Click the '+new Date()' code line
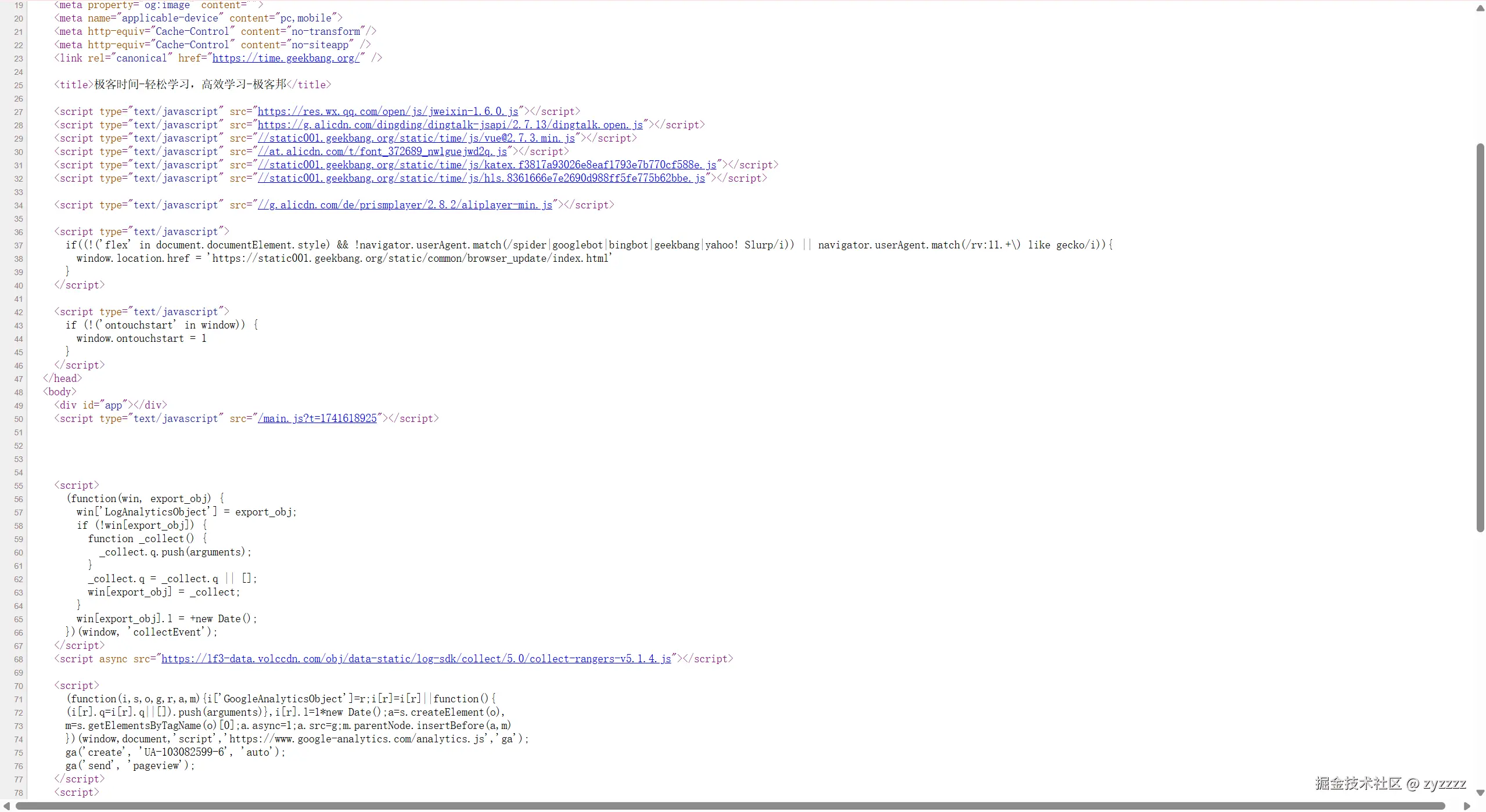Screen dimensions: 1486x812 167,619
